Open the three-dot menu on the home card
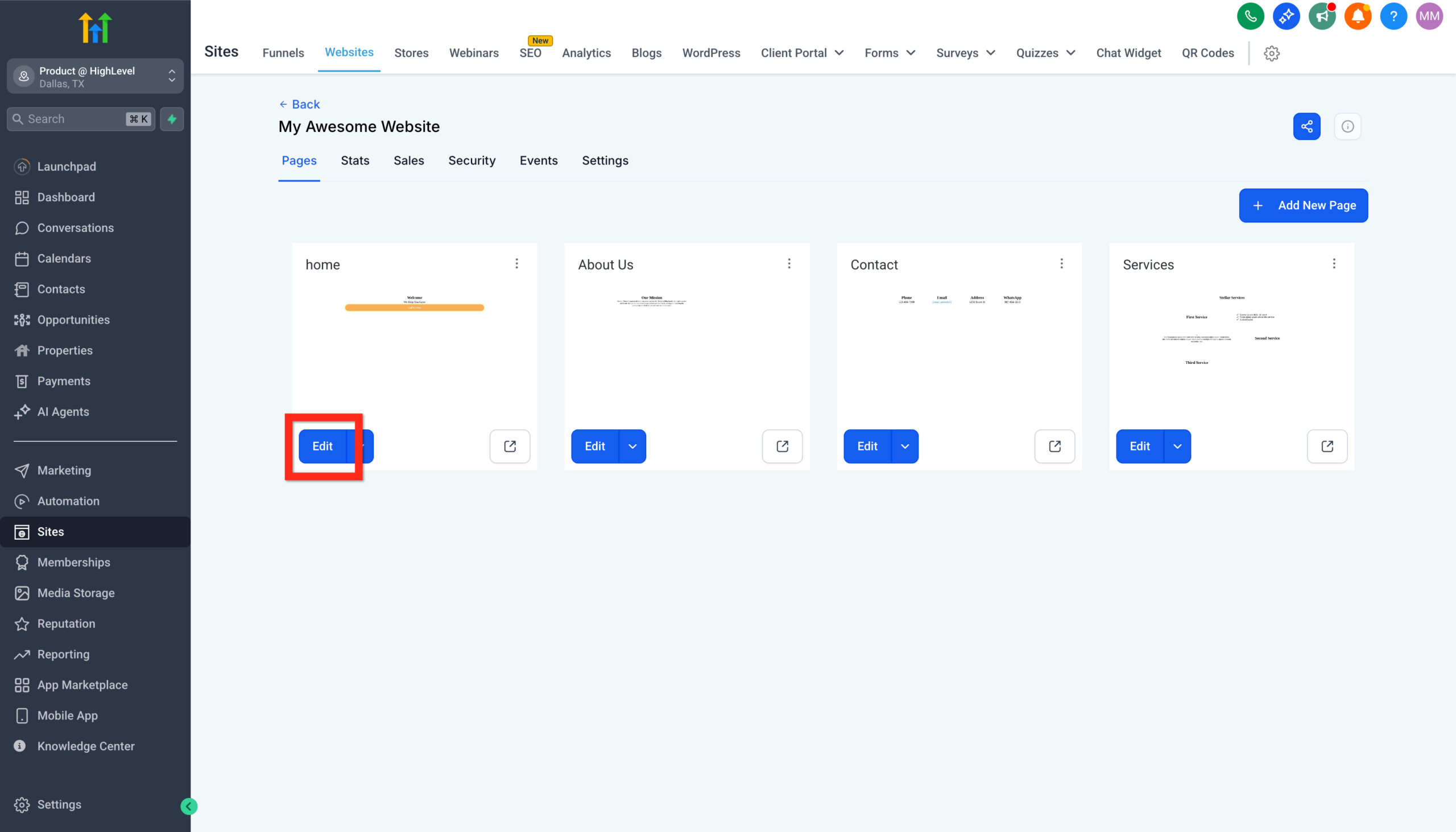 516,263
